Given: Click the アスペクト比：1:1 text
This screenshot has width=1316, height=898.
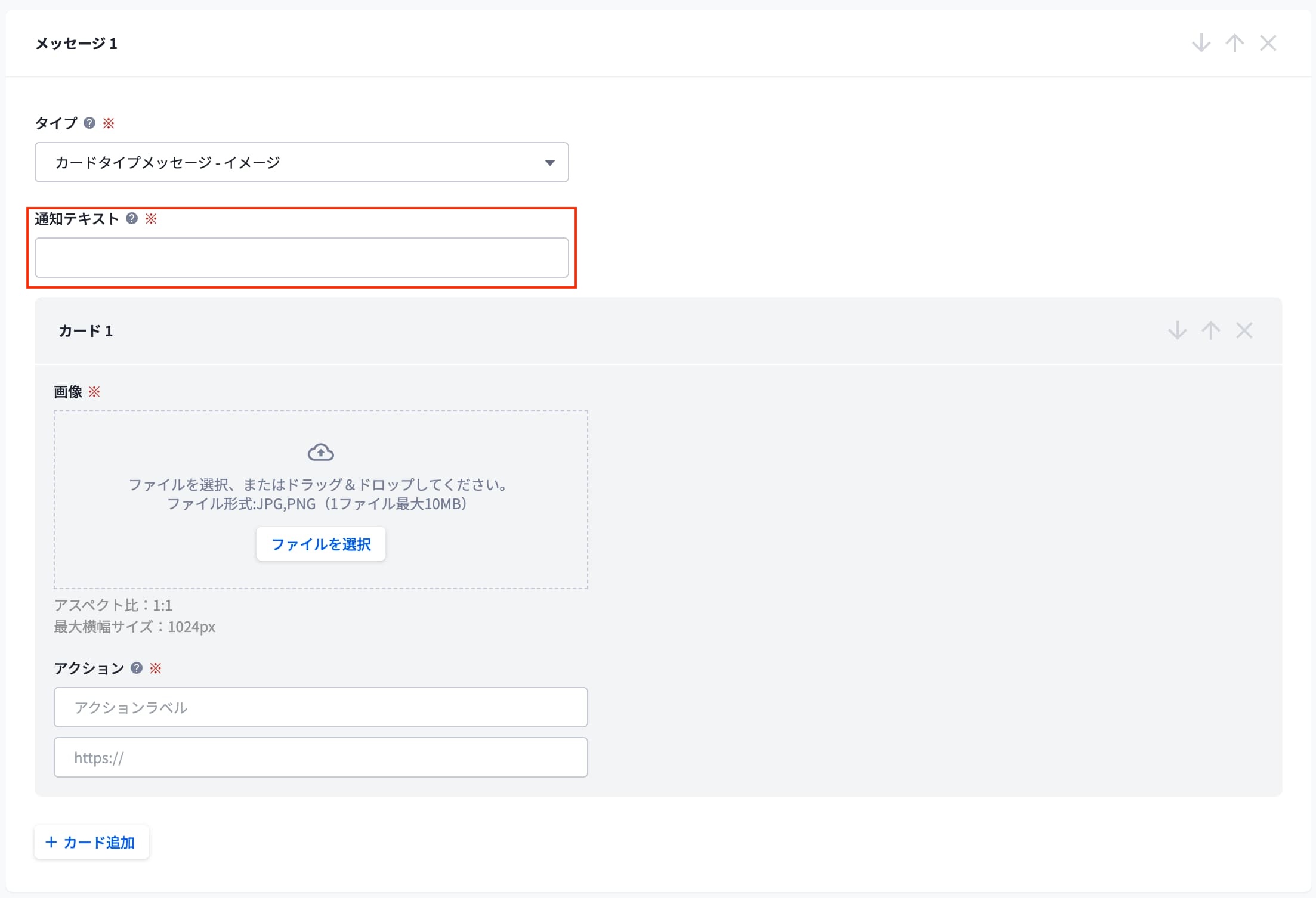Looking at the screenshot, I should coord(113,605).
